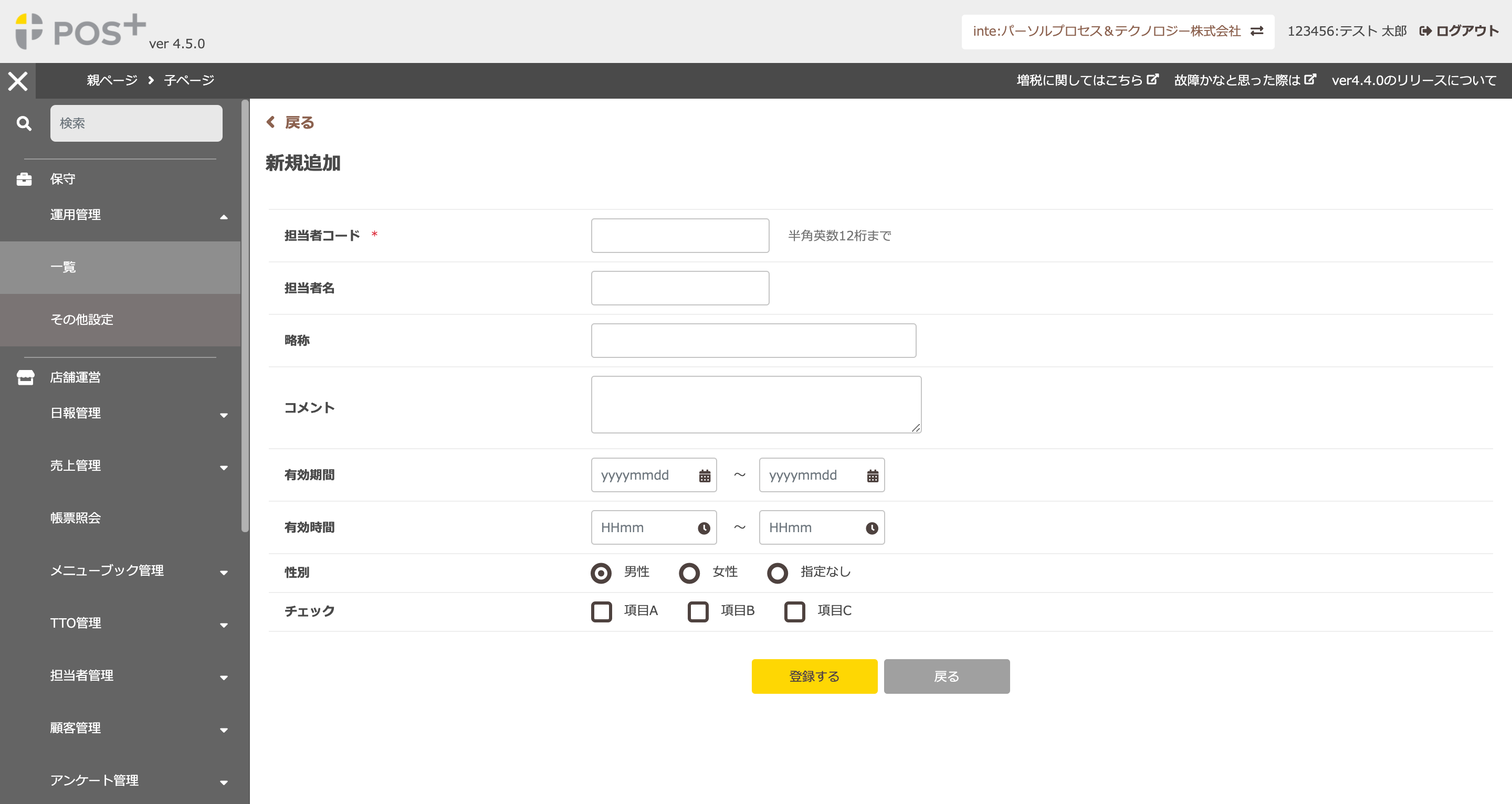Click the ログアウト link
The height and width of the screenshot is (804, 1512).
(1459, 31)
